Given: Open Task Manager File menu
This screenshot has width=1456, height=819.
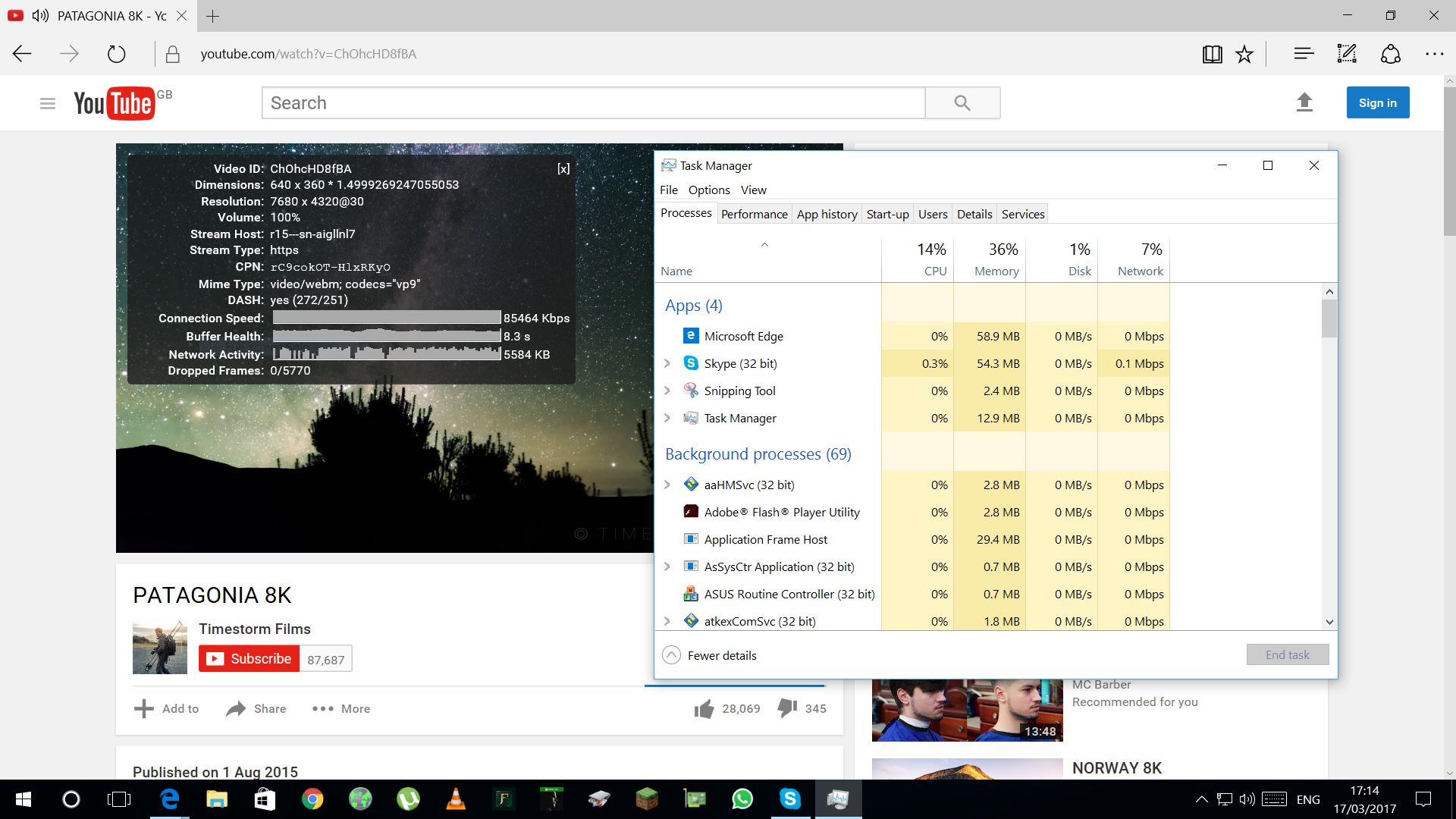Looking at the screenshot, I should [669, 190].
